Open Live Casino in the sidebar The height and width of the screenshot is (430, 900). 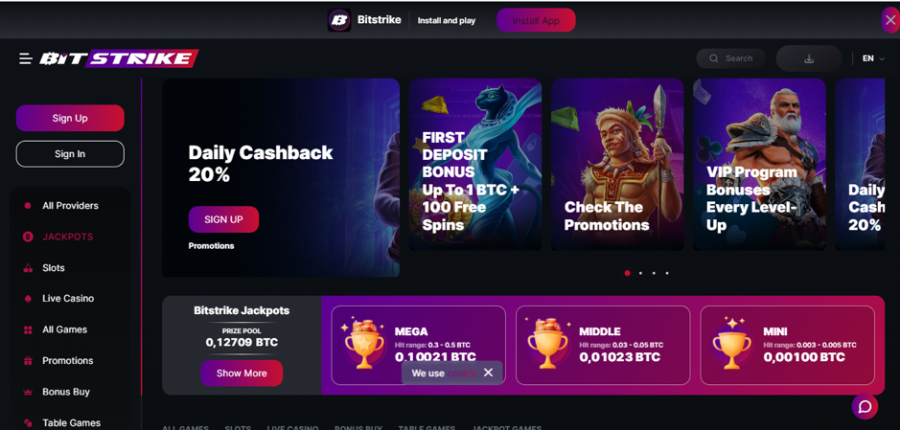click(68, 299)
